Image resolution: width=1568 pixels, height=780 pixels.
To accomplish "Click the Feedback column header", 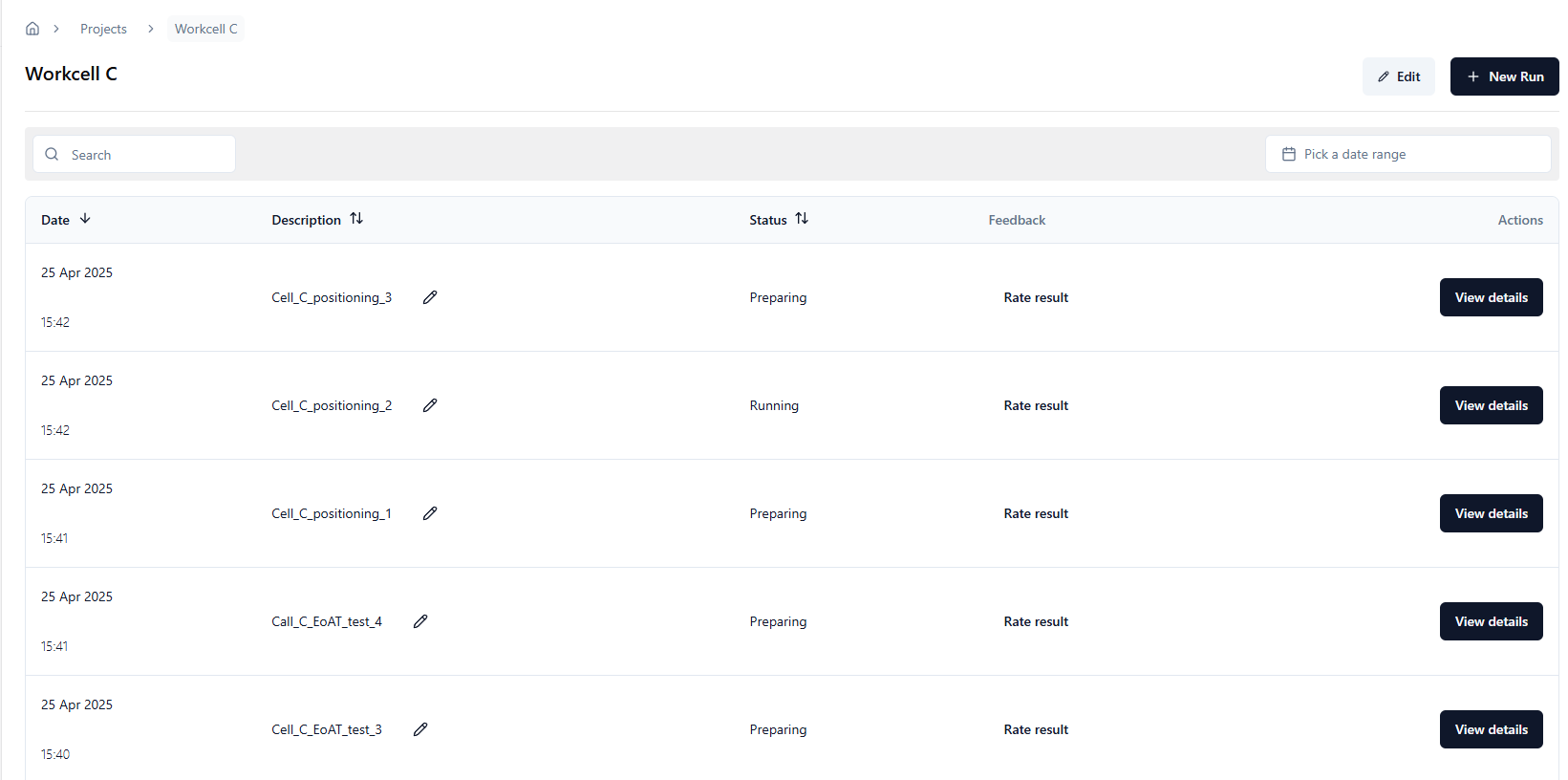I will click(x=1017, y=220).
